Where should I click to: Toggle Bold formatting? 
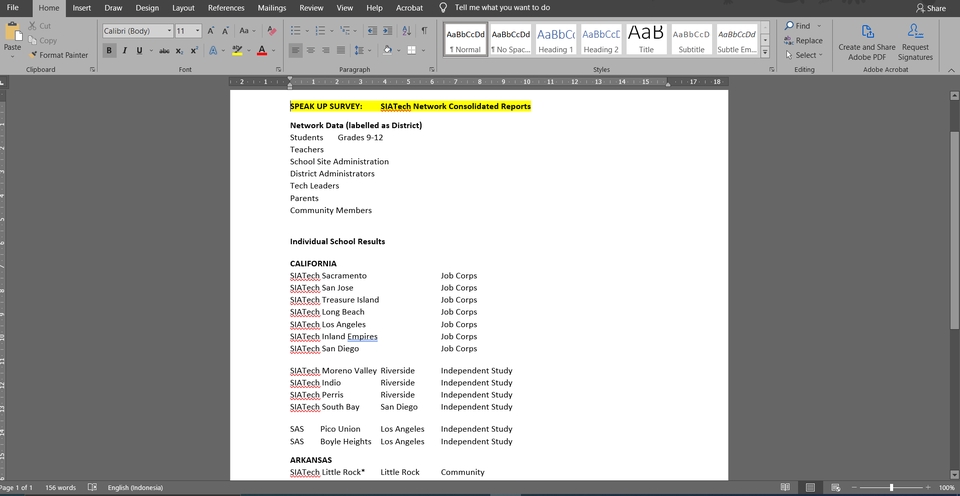(110, 51)
